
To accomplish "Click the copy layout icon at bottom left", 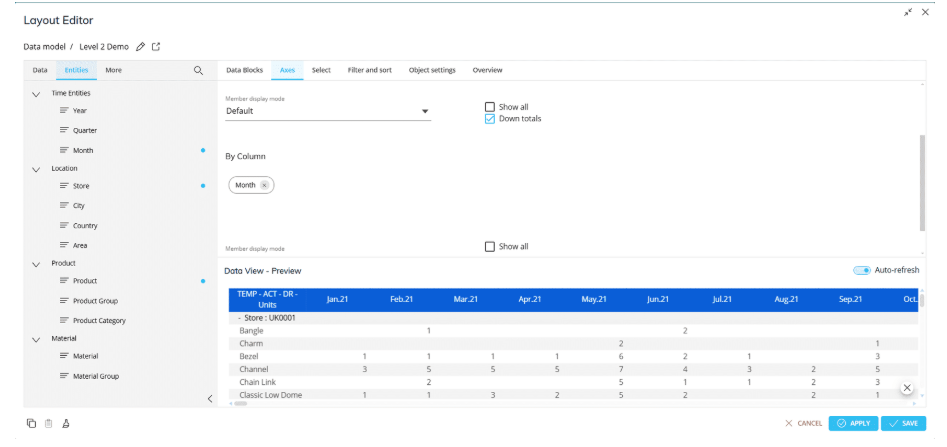I will [31, 423].
